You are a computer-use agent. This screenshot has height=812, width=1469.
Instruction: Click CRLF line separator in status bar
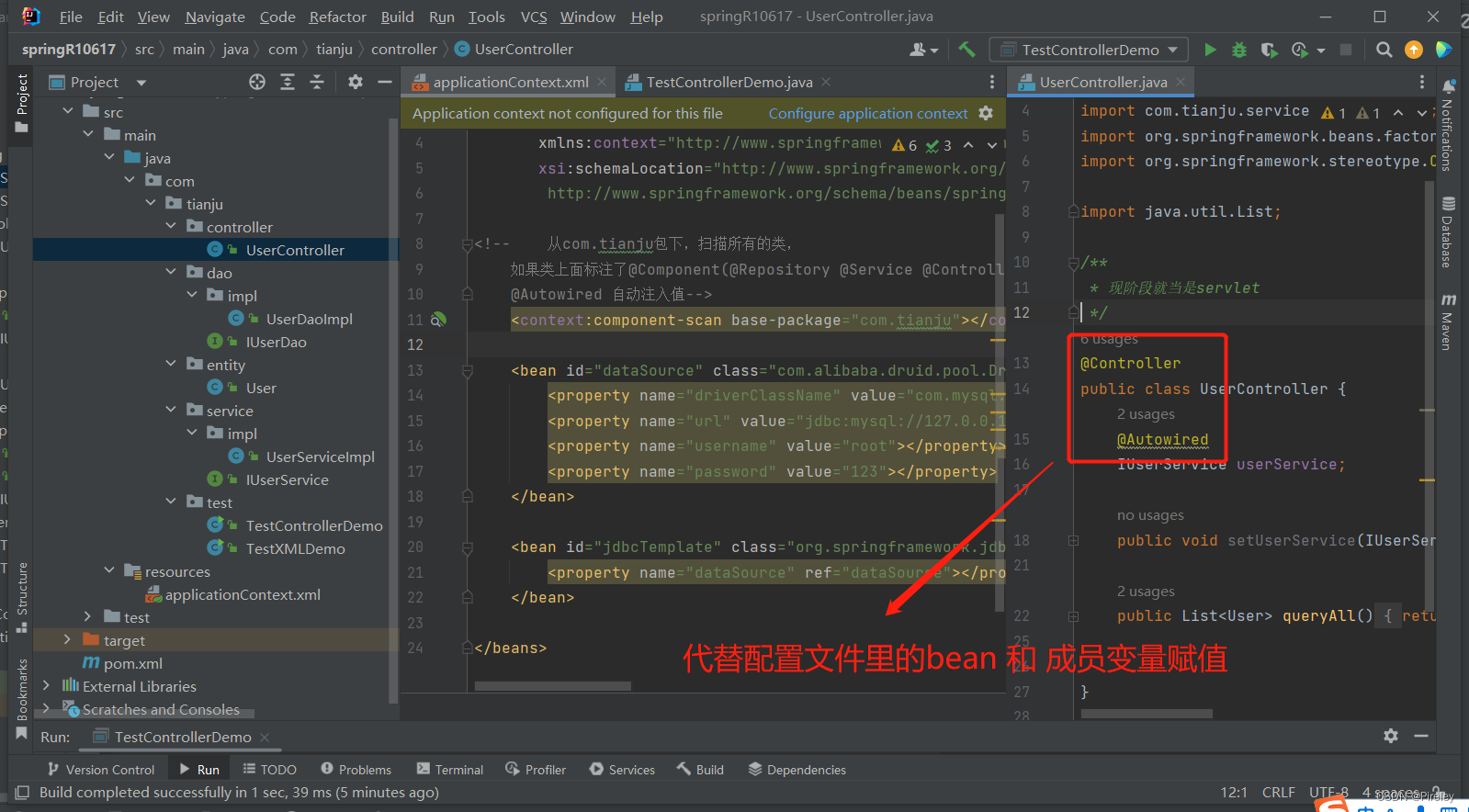(x=1278, y=792)
